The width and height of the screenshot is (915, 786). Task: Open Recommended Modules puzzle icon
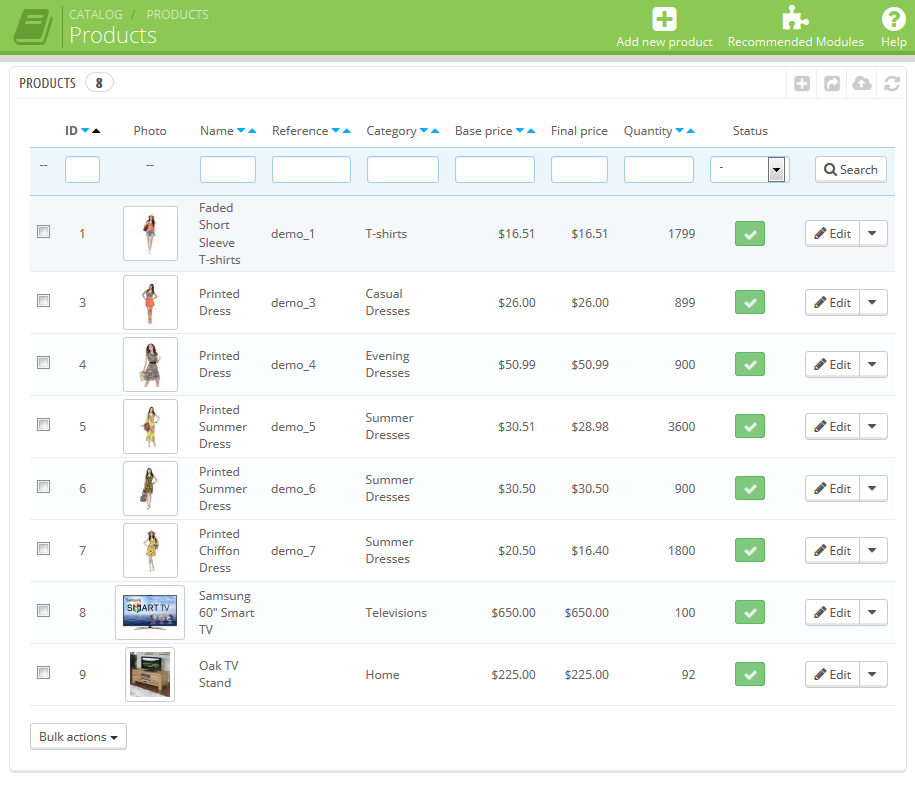pyautogui.click(x=795, y=19)
